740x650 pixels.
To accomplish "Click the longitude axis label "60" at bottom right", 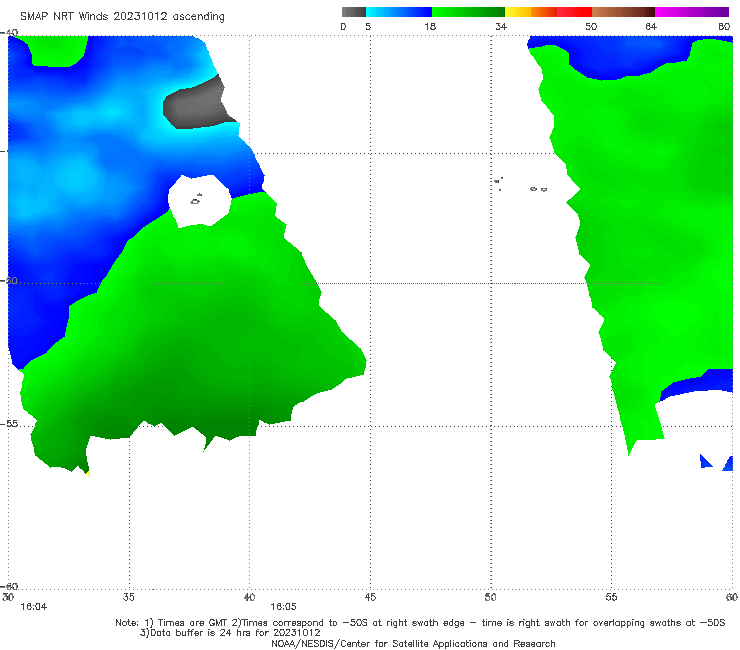I will coord(732,597).
